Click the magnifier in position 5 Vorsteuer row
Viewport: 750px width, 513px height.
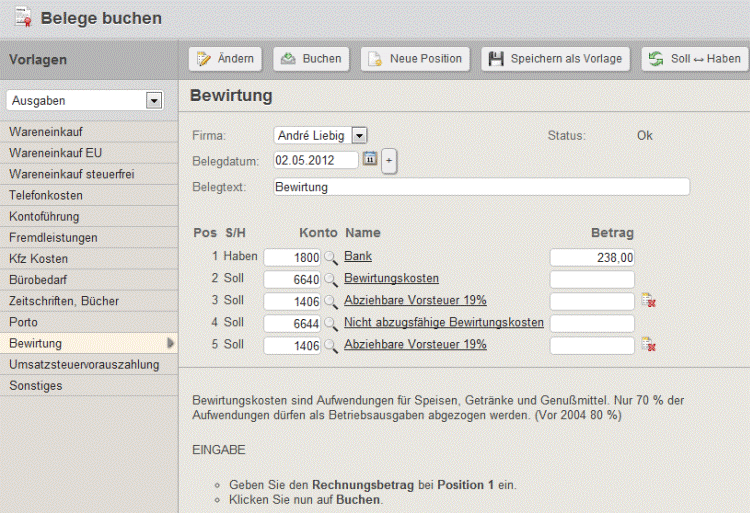click(331, 346)
